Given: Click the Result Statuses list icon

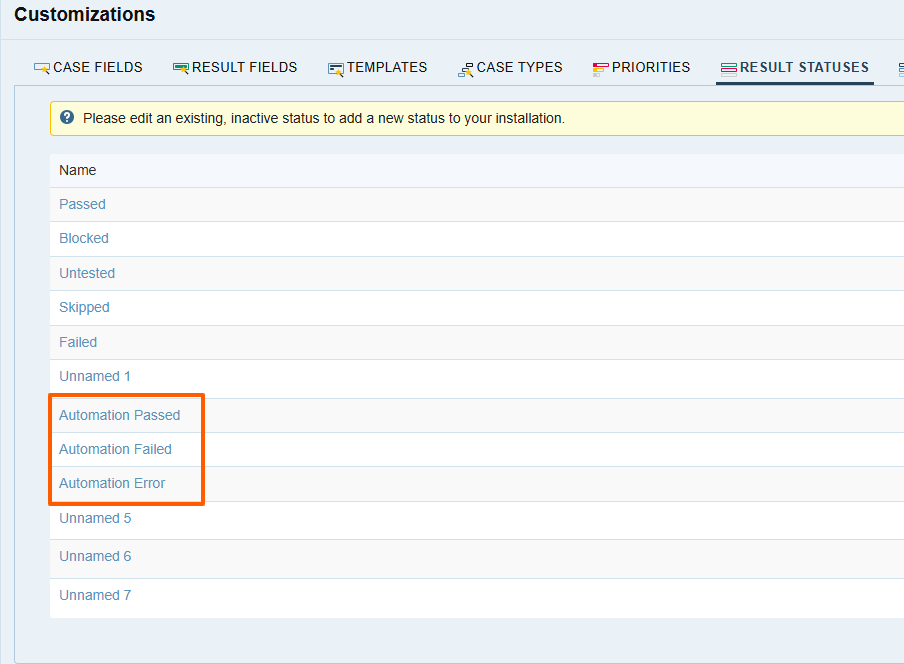Looking at the screenshot, I should (x=731, y=67).
